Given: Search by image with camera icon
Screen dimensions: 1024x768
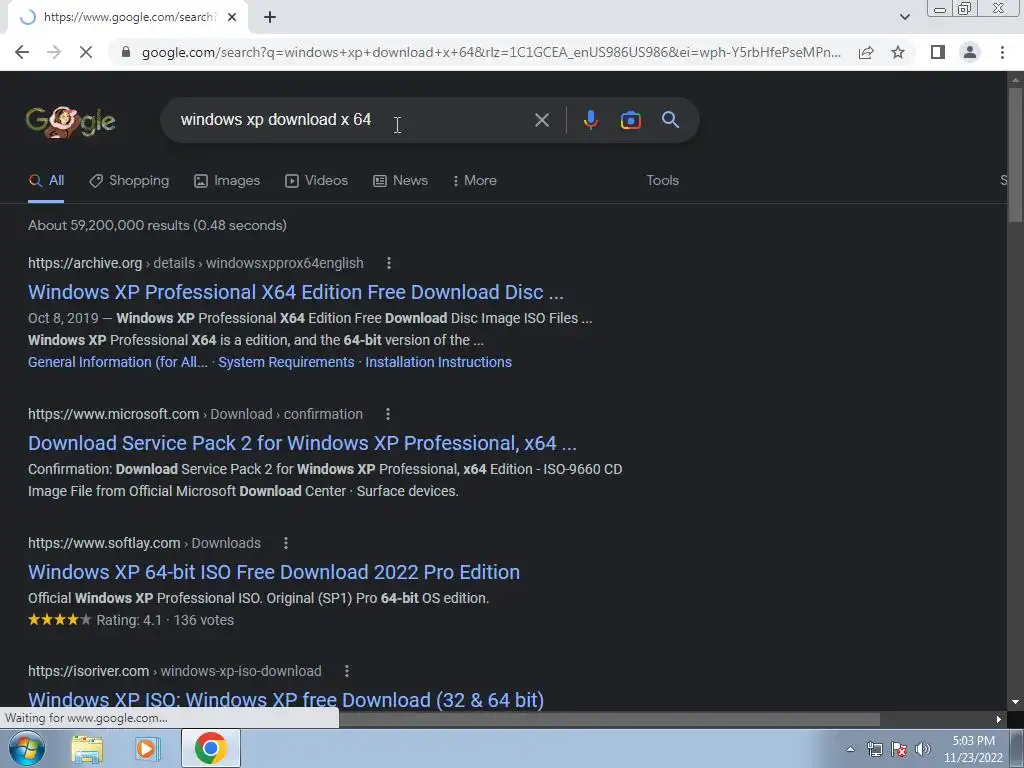Looking at the screenshot, I should pos(630,120).
